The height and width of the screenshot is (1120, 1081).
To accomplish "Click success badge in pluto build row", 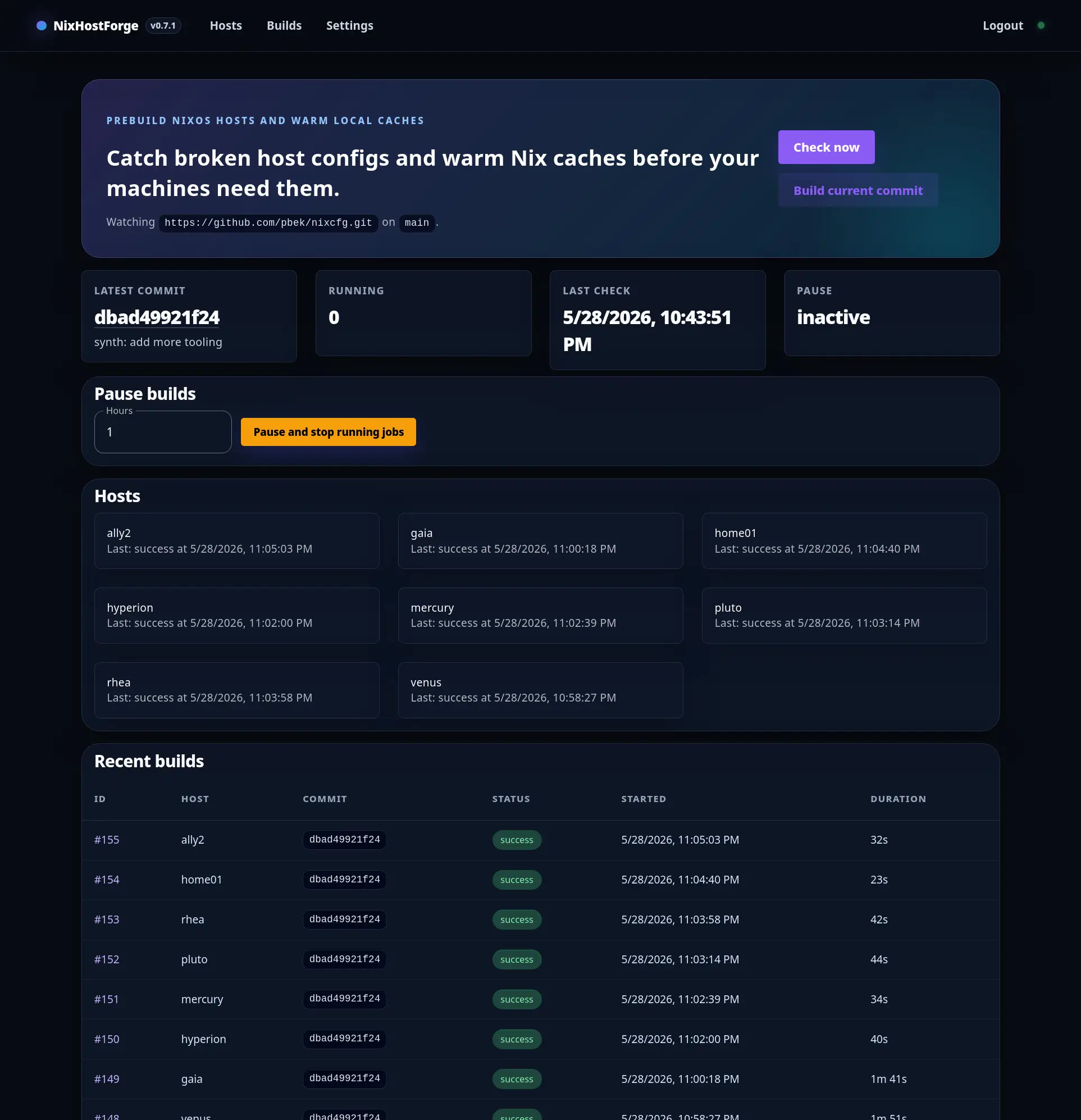I will (517, 959).
